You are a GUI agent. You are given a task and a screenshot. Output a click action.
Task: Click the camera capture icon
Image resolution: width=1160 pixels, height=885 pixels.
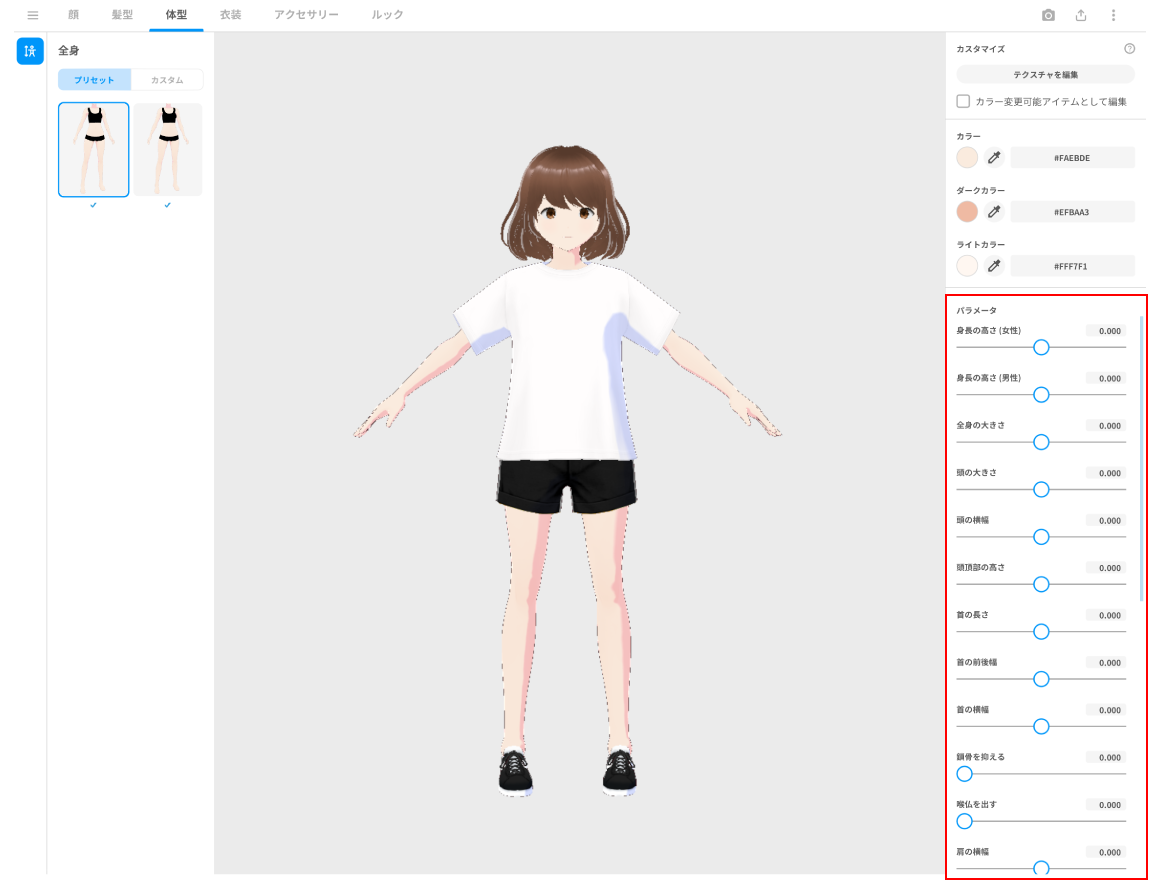pyautogui.click(x=1048, y=15)
